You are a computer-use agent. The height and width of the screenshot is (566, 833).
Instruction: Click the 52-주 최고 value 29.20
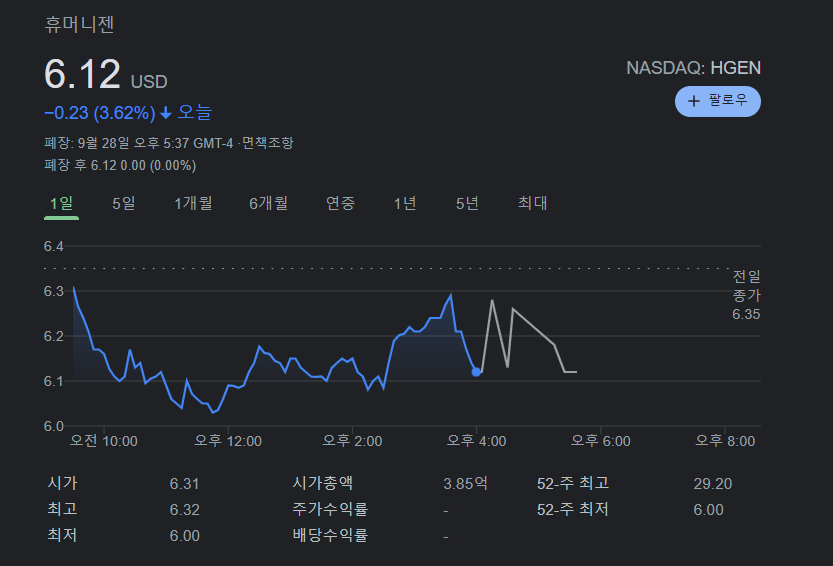pos(712,484)
